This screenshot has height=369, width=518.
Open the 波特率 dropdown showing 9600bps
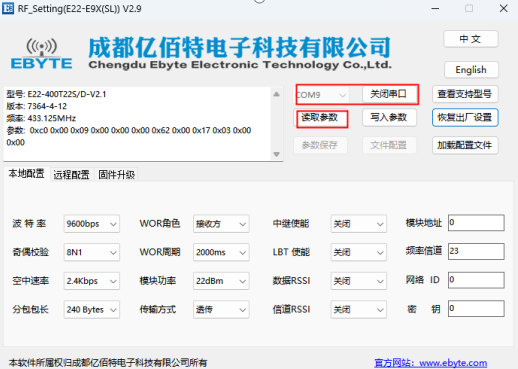pos(92,224)
